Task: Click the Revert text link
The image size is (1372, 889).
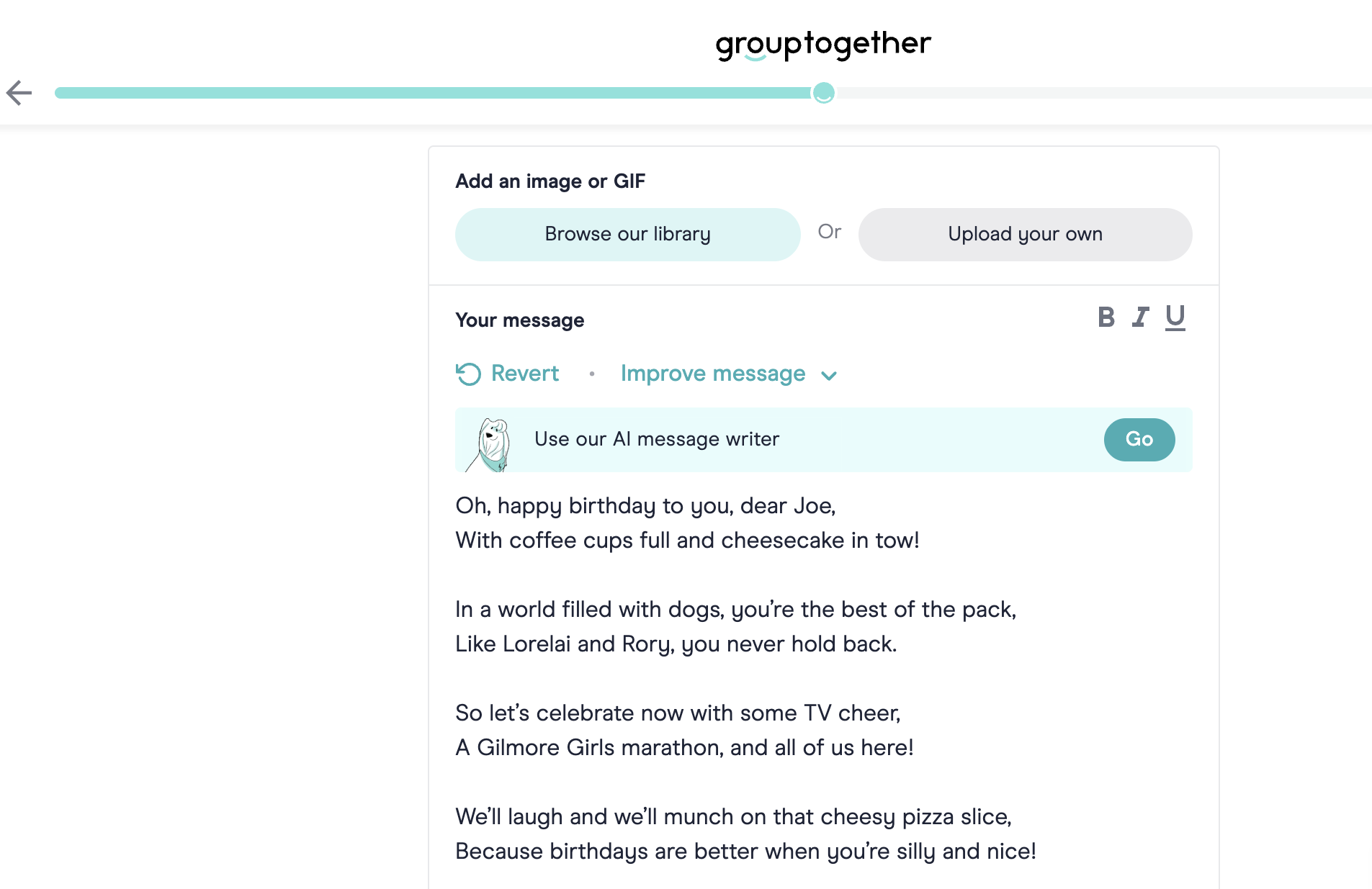Action: point(524,374)
